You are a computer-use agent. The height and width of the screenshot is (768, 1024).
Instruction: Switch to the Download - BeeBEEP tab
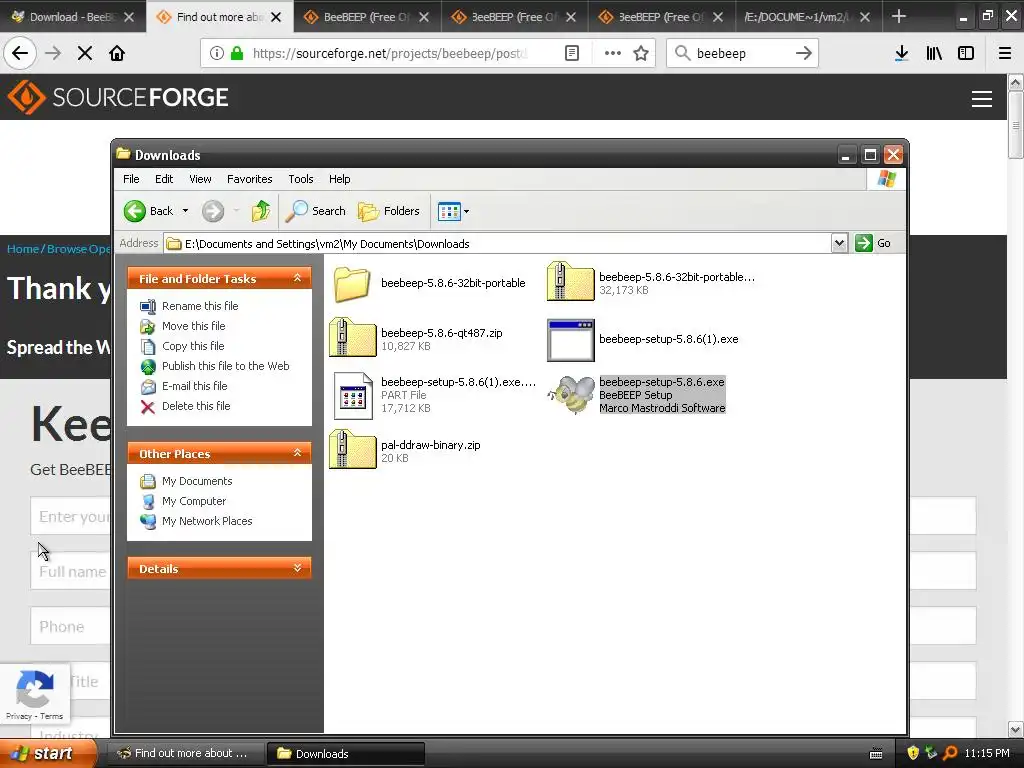[65, 17]
